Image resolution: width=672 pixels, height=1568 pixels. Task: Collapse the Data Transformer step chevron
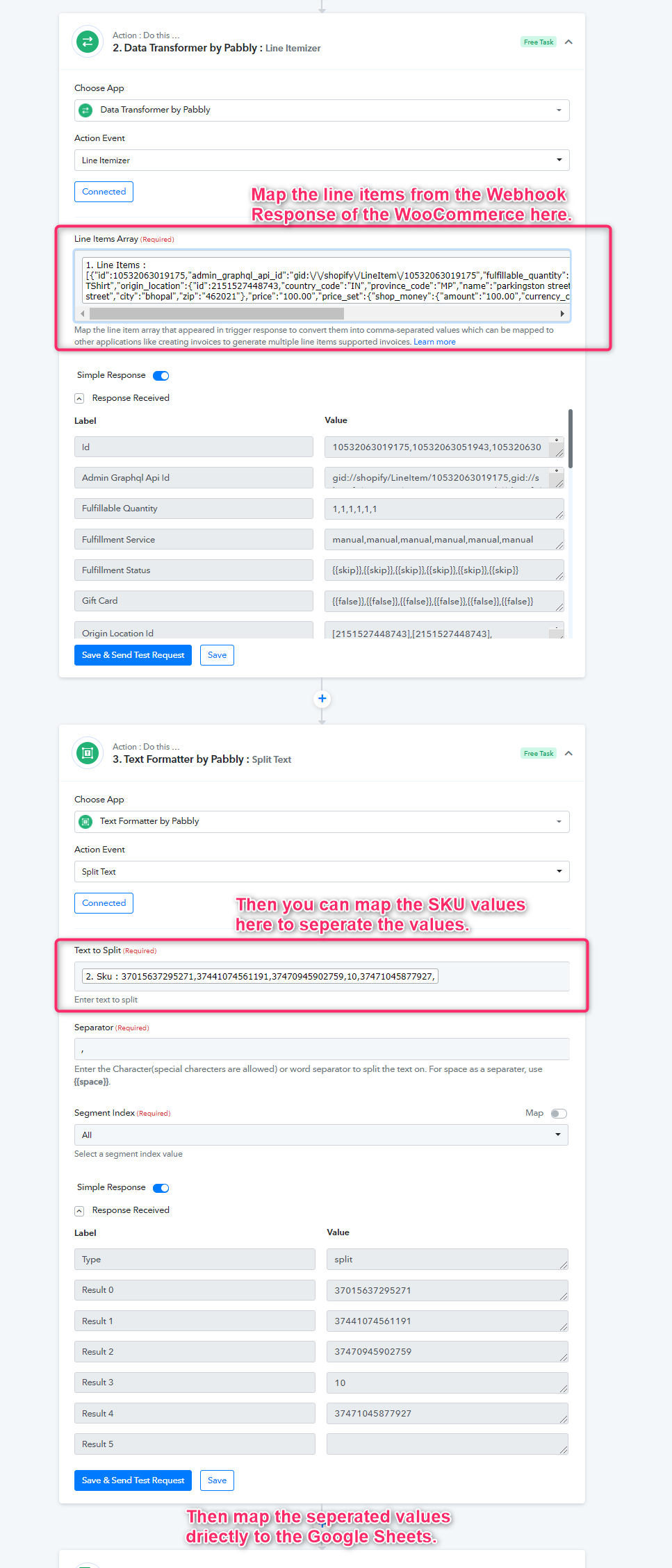point(568,42)
